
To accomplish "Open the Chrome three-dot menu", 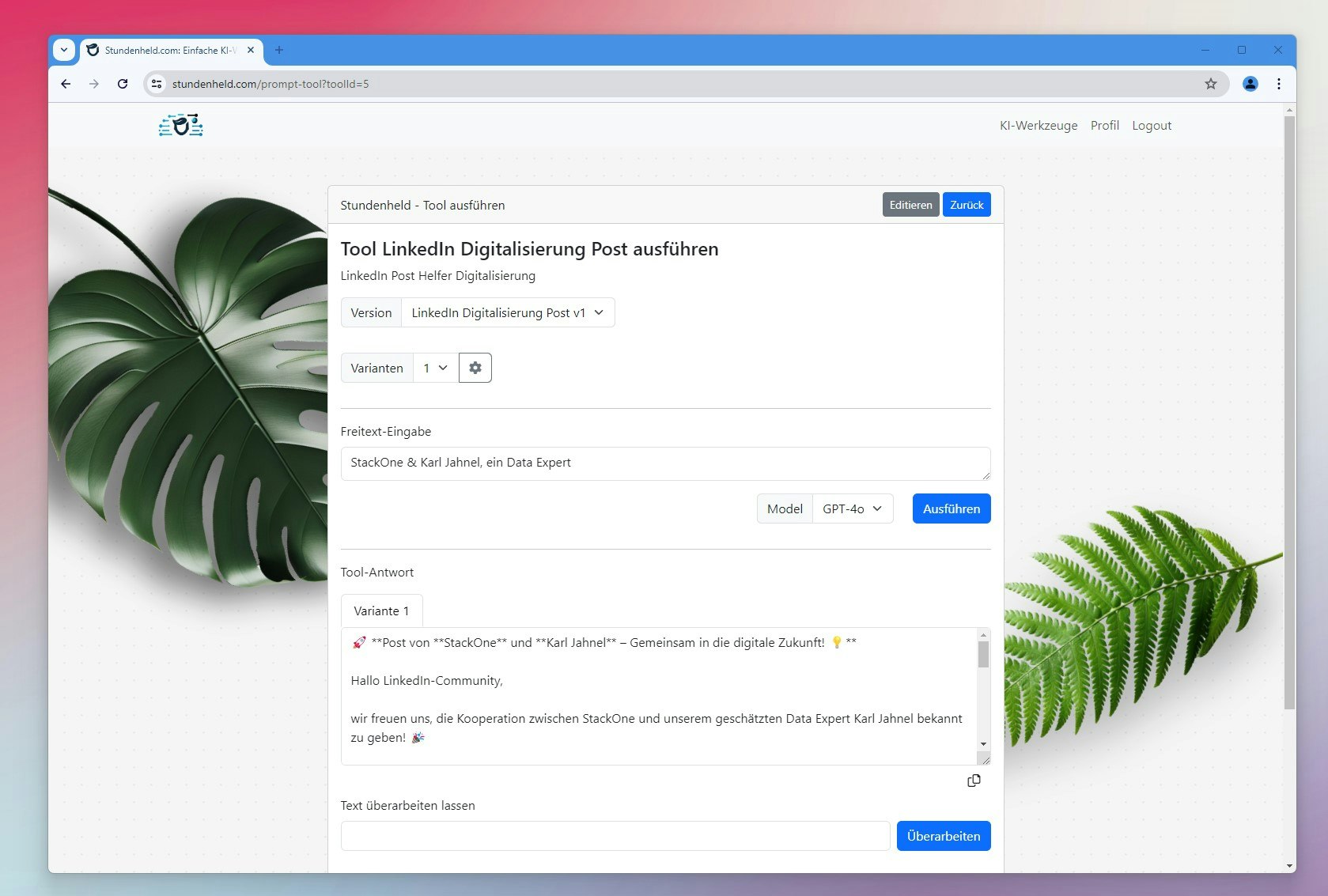I will 1278,84.
